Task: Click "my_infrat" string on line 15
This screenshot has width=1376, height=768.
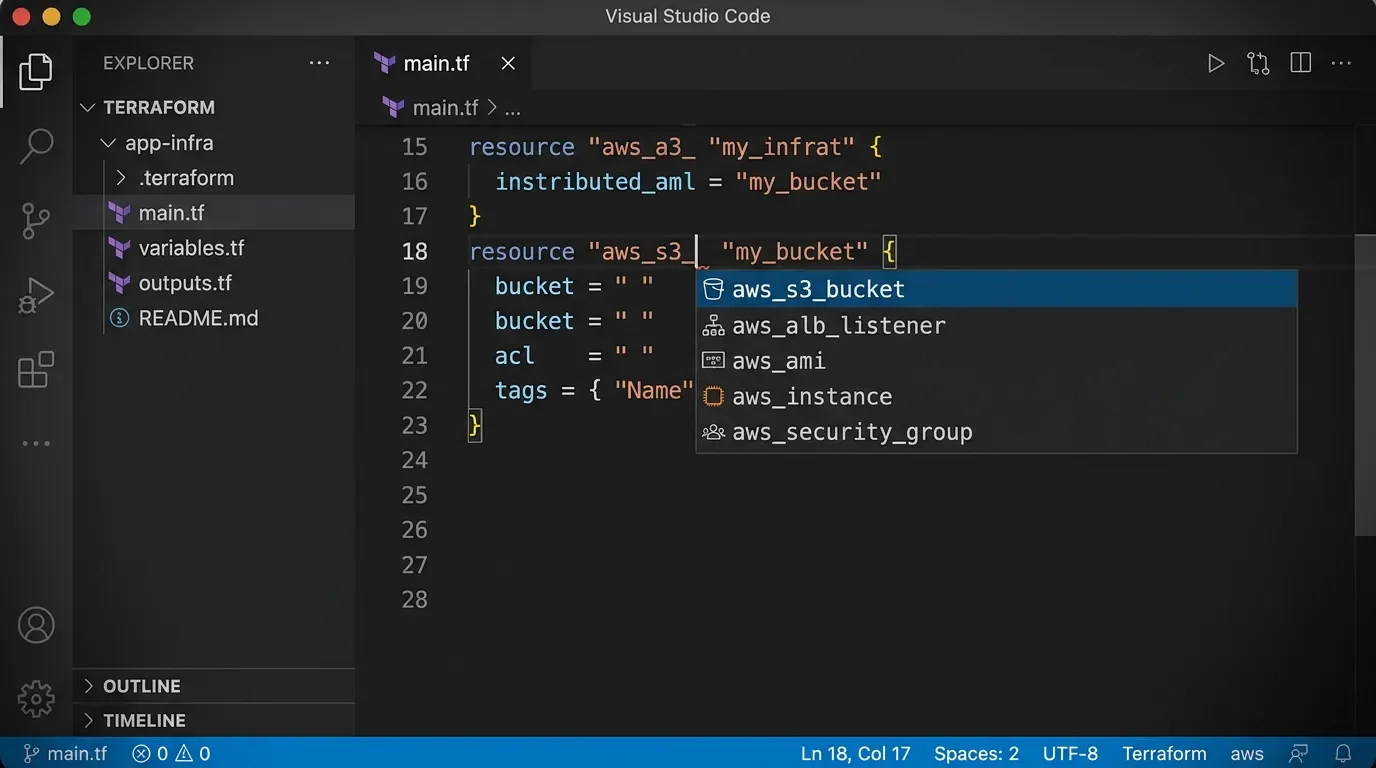Action: [782, 148]
